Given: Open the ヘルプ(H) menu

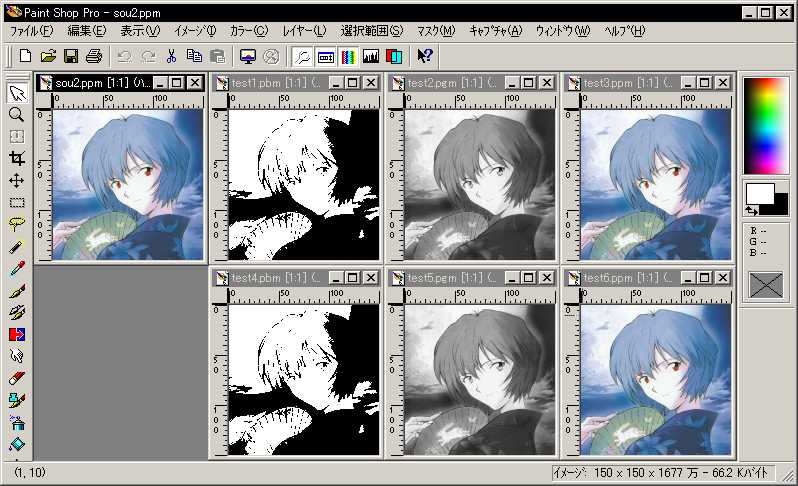Looking at the screenshot, I should click(624, 31).
